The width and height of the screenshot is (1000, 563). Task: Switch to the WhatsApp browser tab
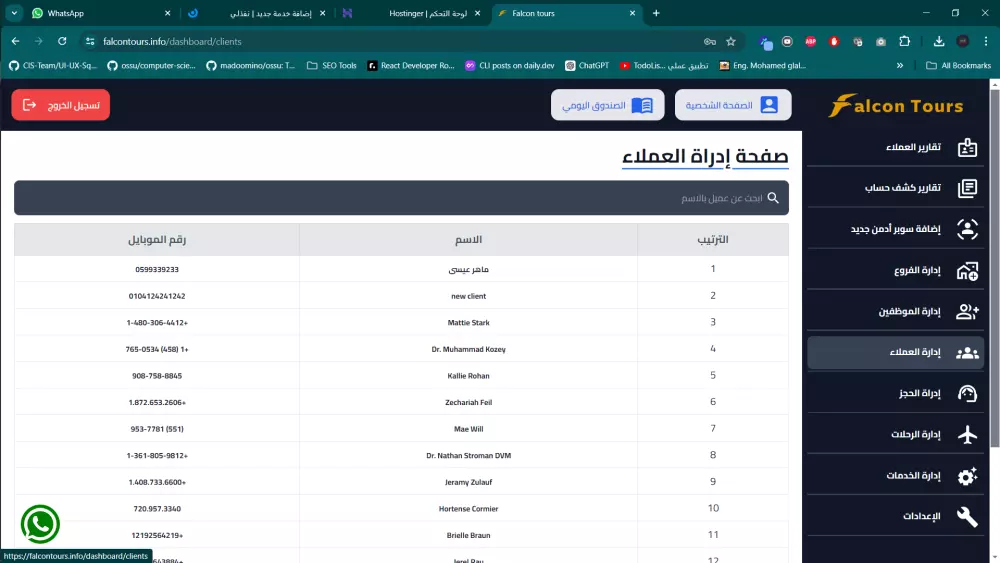click(x=99, y=13)
